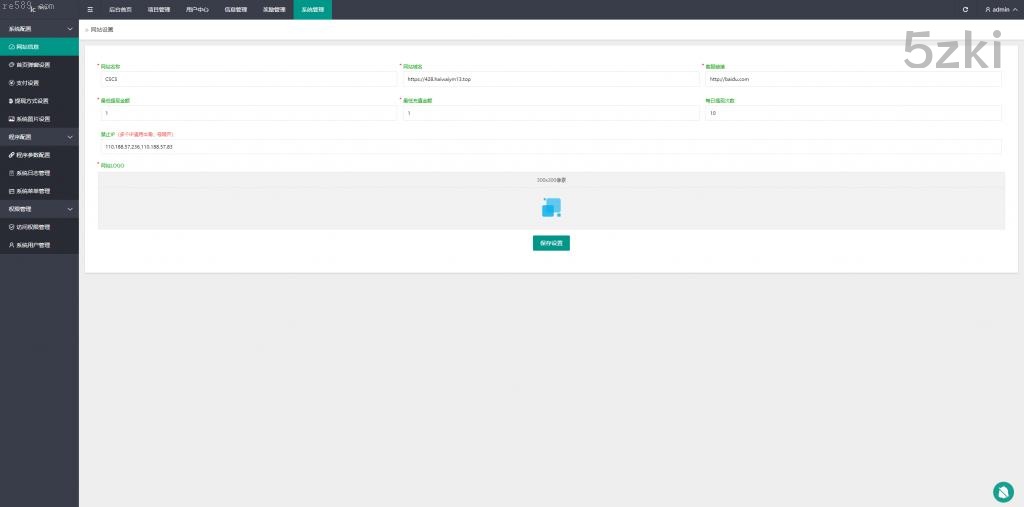Image resolution: width=1024 pixels, height=507 pixels.
Task: Click the 网站域名 input field
Action: [550, 79]
